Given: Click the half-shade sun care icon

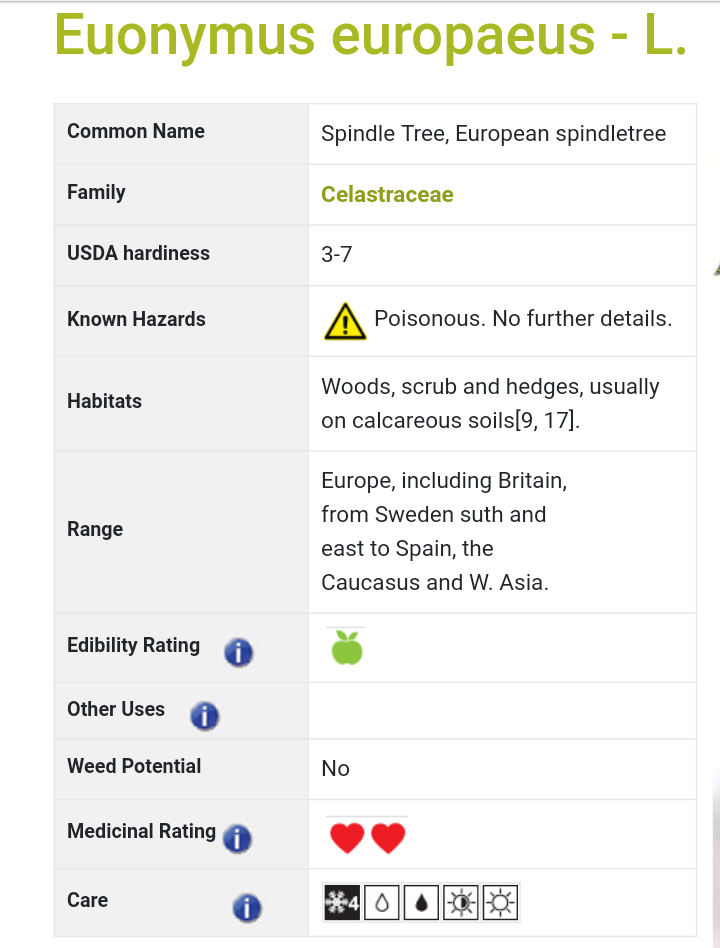Looking at the screenshot, I should point(461,903).
